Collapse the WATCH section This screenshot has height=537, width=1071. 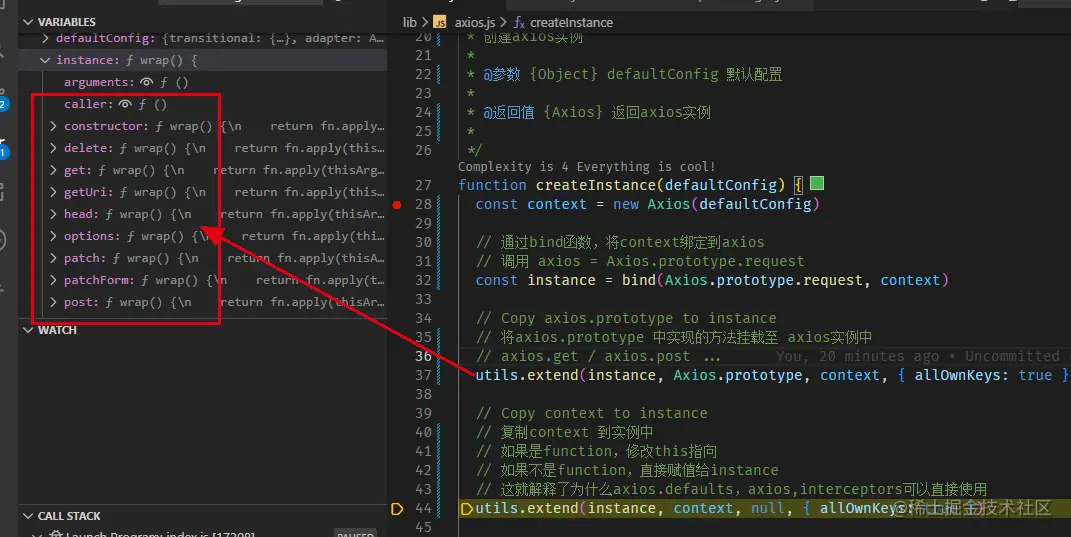pyautogui.click(x=28, y=330)
